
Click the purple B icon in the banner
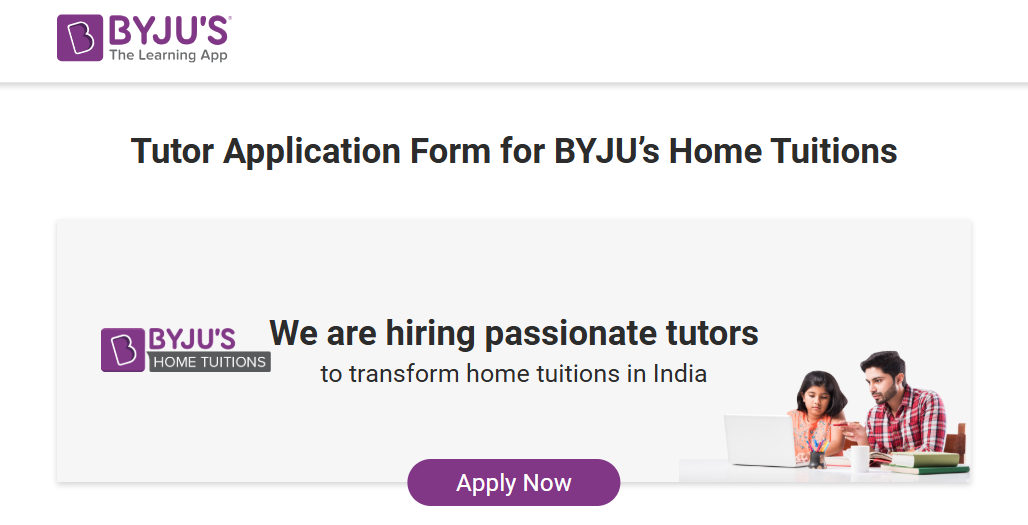[x=123, y=349]
